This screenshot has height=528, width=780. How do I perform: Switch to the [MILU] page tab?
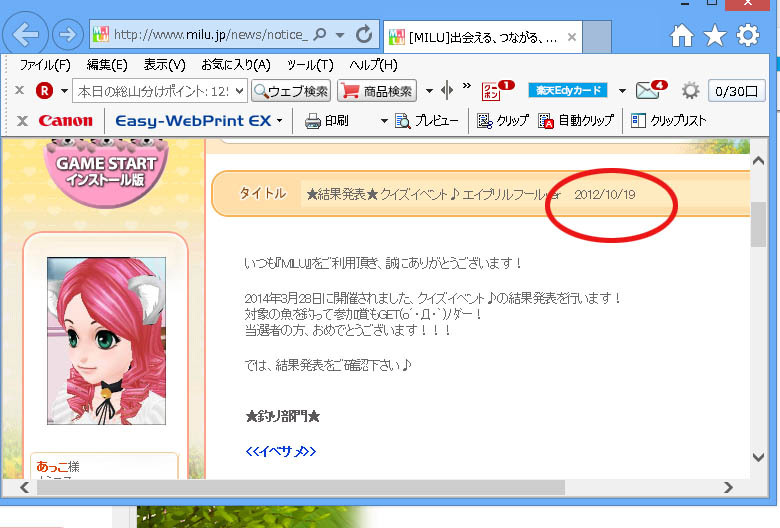click(x=475, y=37)
